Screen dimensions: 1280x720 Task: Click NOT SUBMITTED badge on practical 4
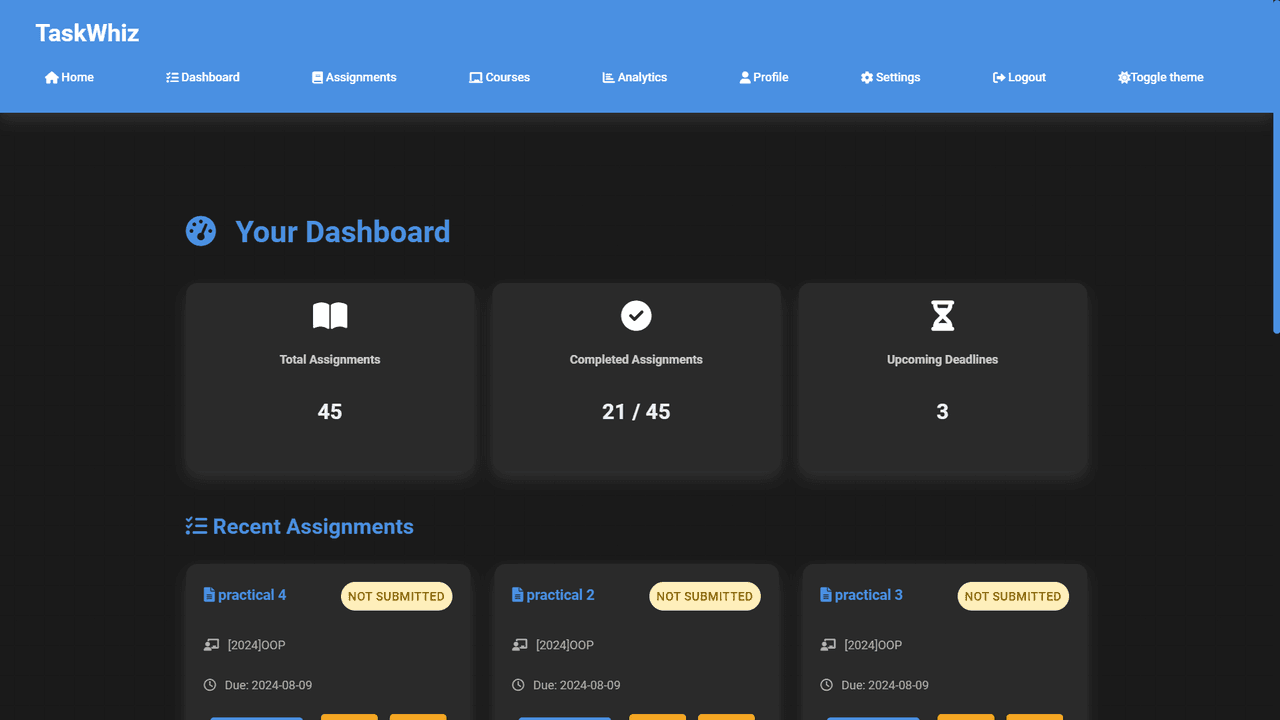click(396, 596)
